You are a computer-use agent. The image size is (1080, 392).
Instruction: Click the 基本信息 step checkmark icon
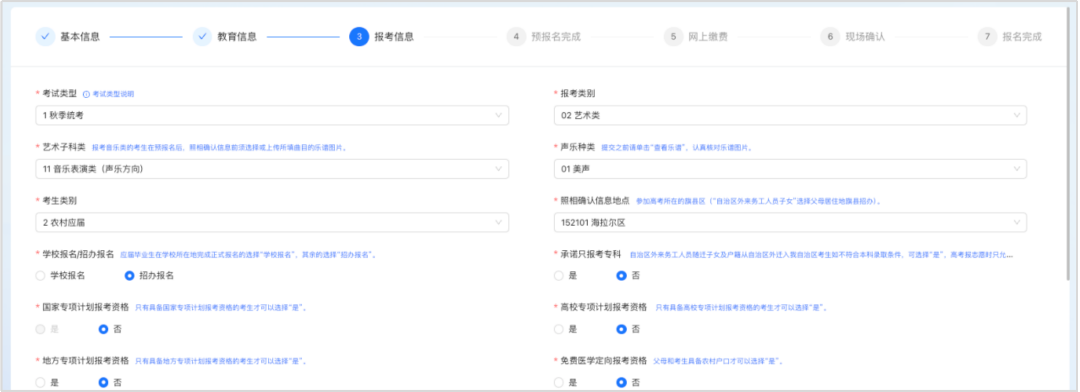coord(45,37)
